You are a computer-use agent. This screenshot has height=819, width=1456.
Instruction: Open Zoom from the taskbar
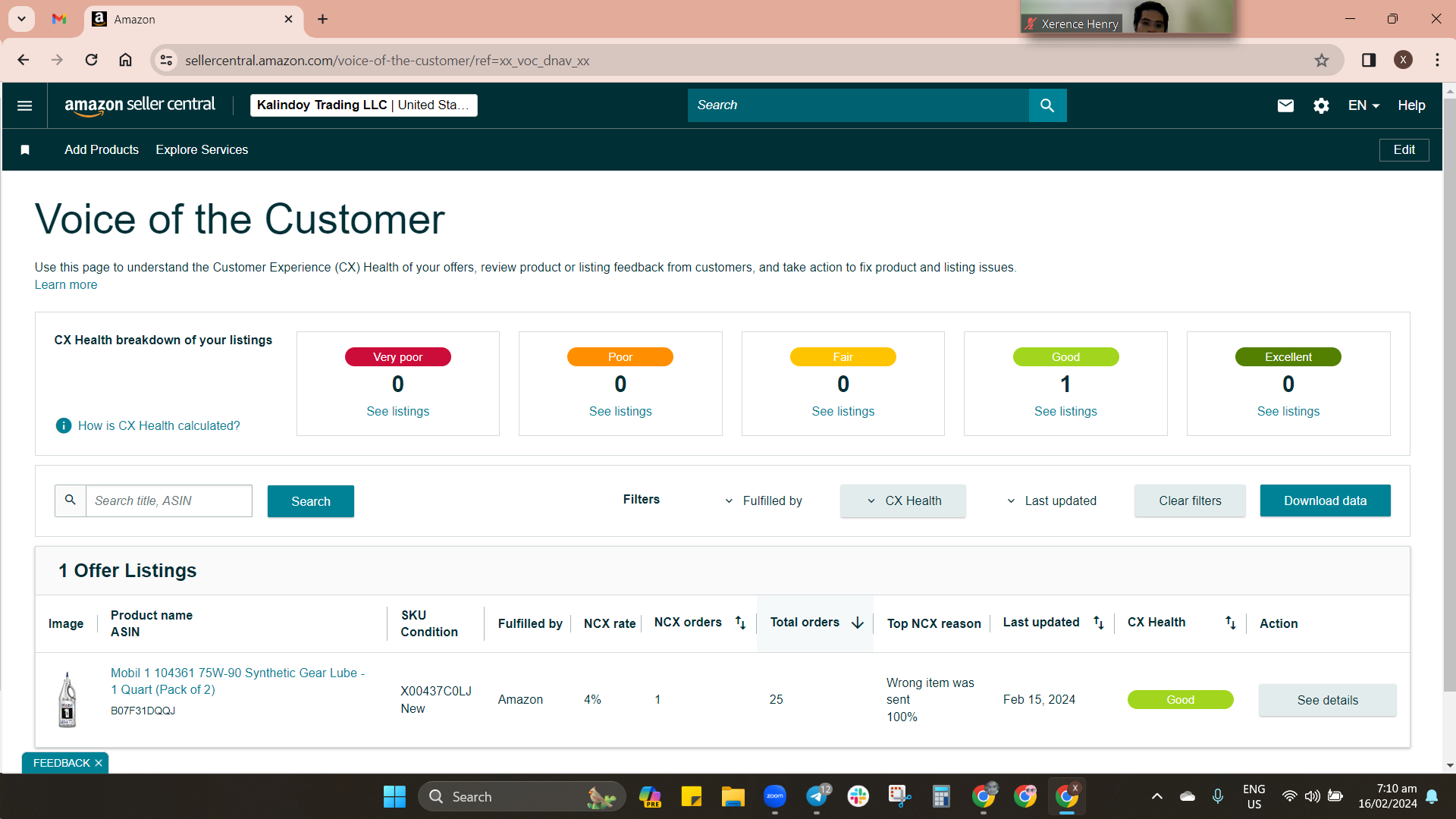[774, 796]
